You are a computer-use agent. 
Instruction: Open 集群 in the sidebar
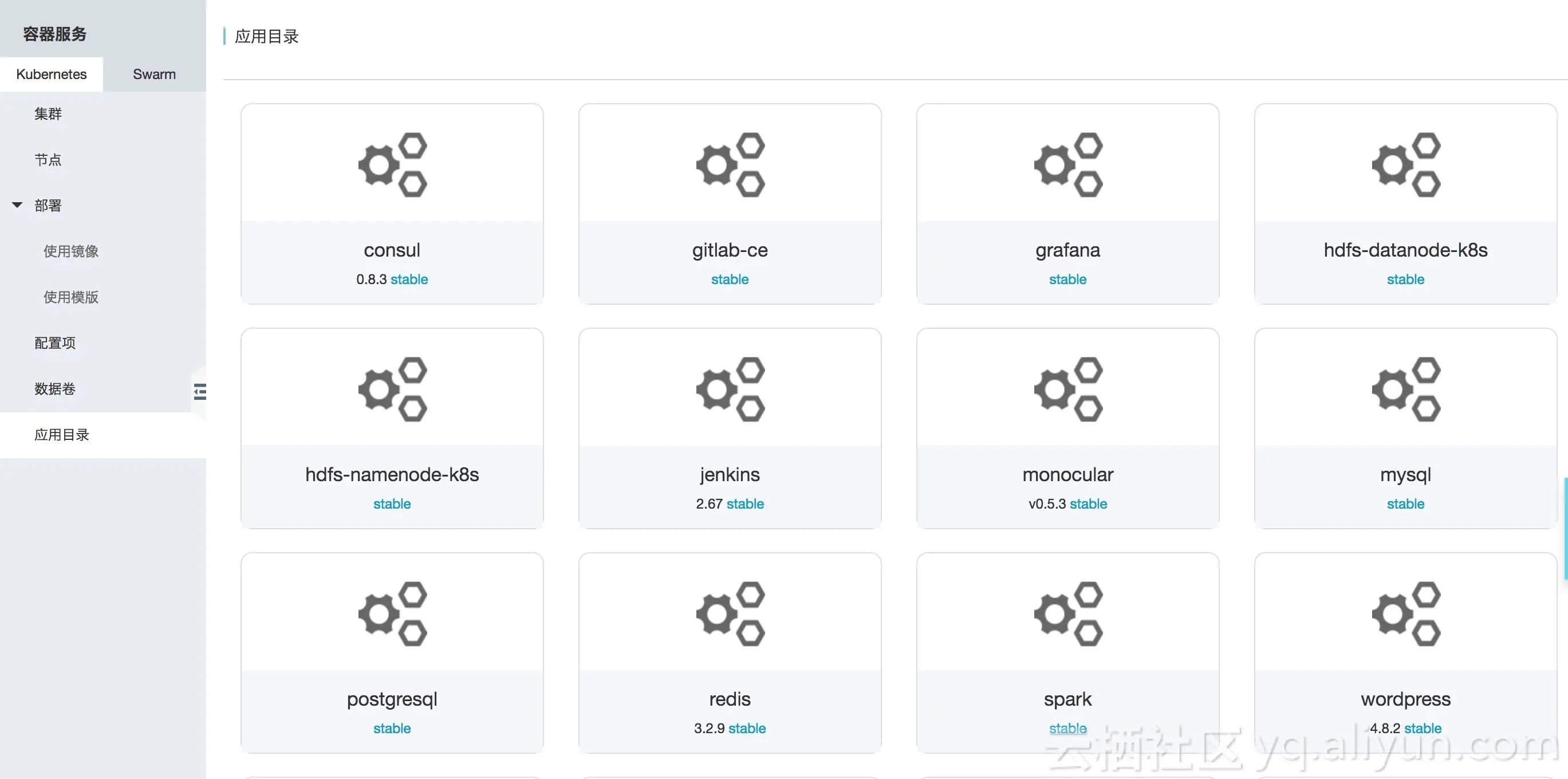48,114
